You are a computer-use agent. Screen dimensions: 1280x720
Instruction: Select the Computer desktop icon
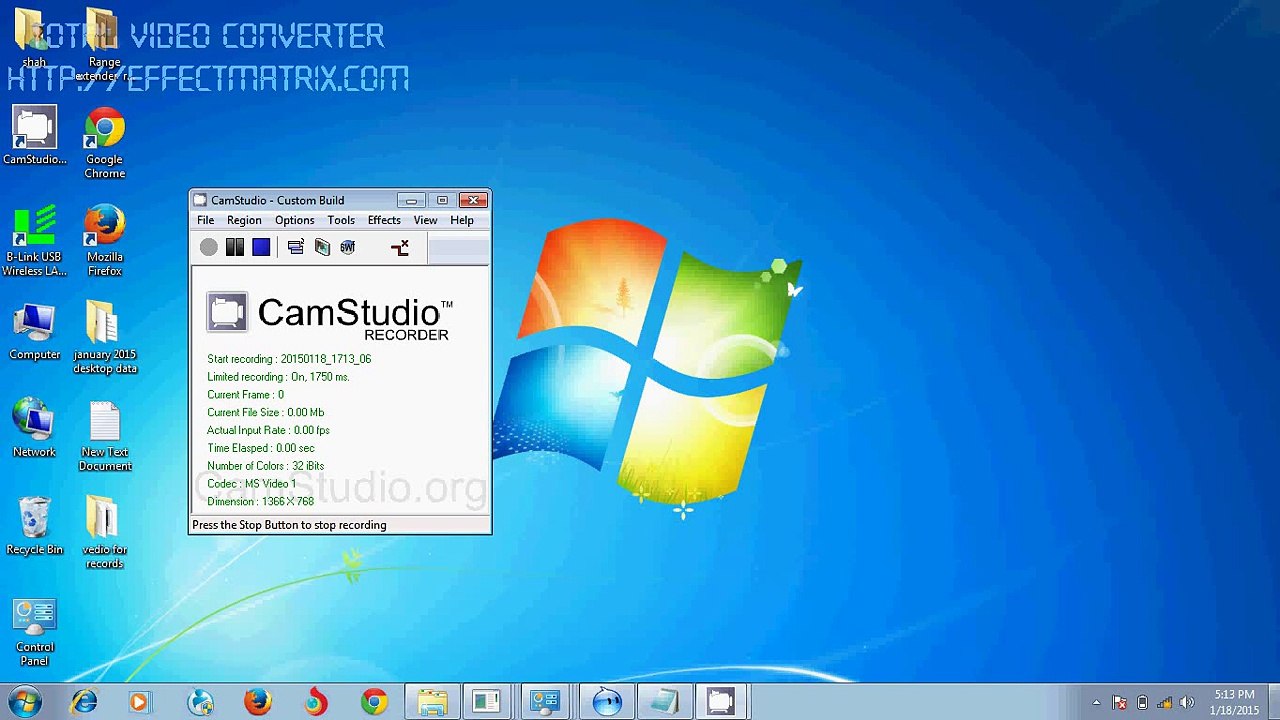tap(34, 331)
